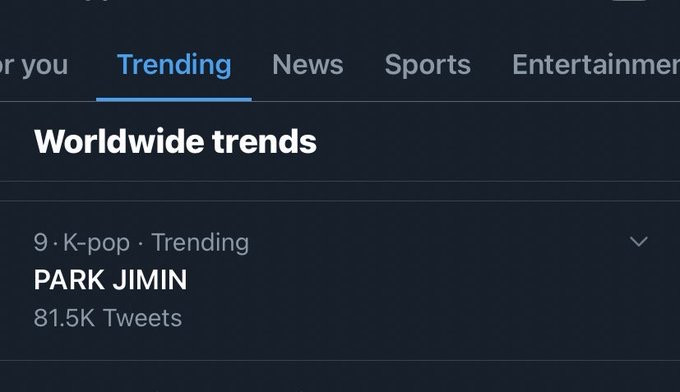Switch to the News tab
The image size is (680, 392).
(x=308, y=65)
